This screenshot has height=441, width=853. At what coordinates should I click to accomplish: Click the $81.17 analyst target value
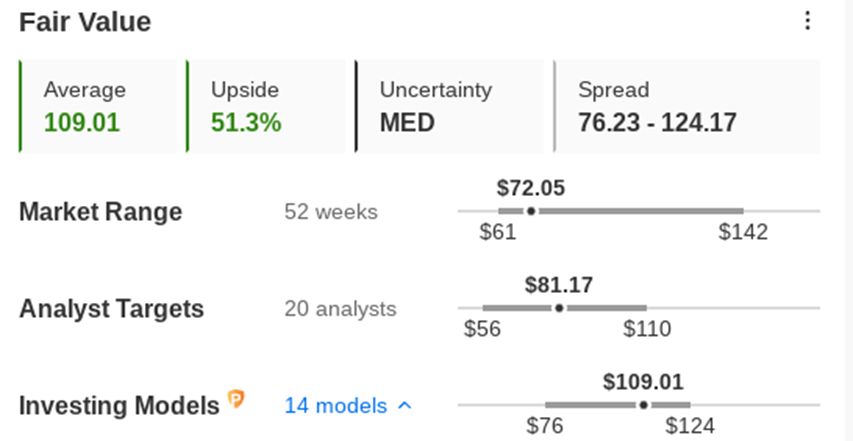pos(559,285)
